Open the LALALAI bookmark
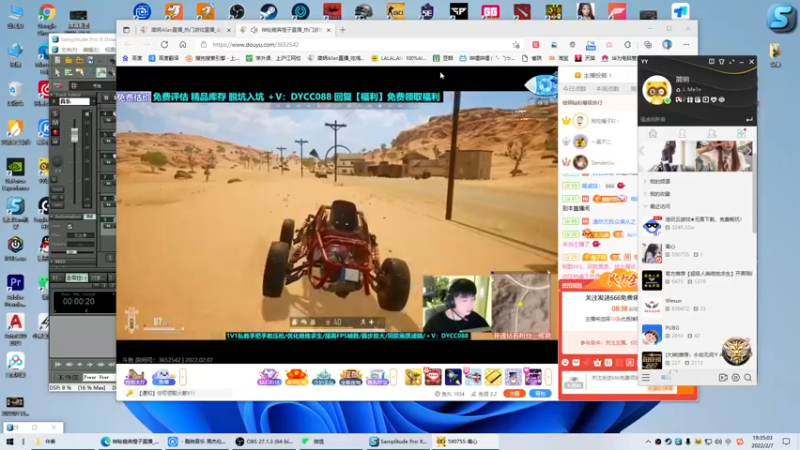Viewport: 800px width, 450px height. [398, 58]
